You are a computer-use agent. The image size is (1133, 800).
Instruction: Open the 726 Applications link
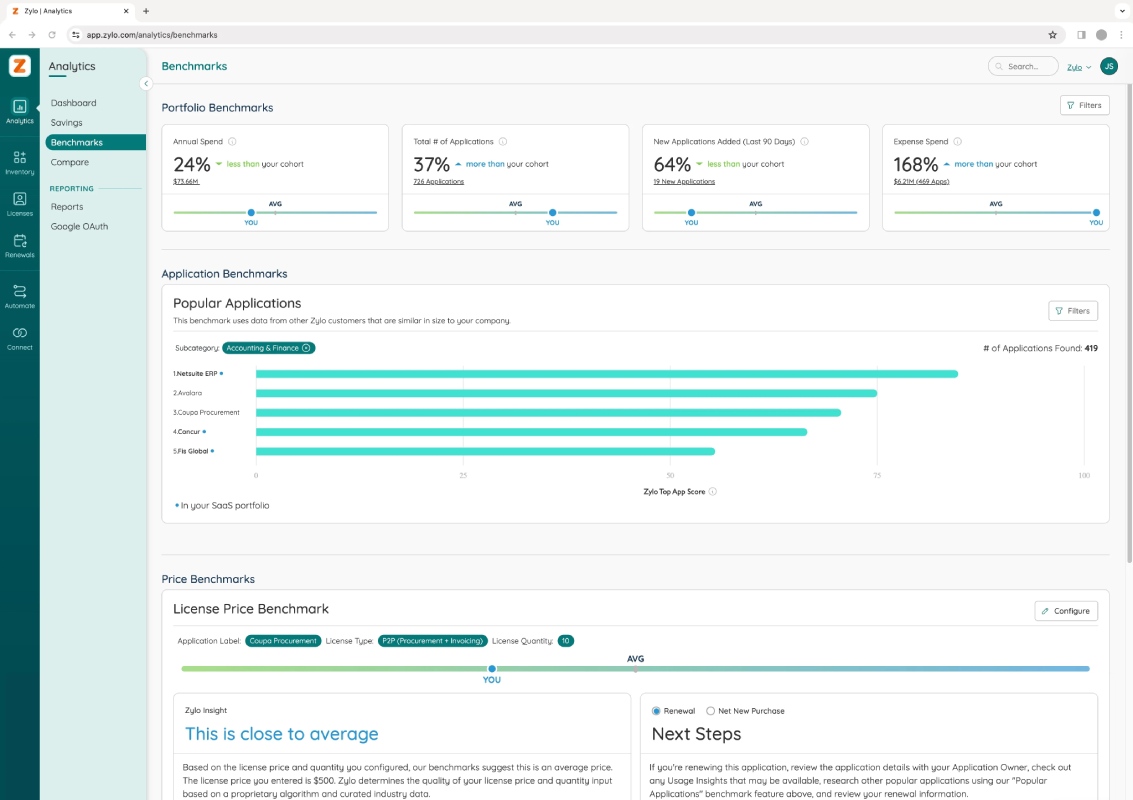(x=439, y=181)
